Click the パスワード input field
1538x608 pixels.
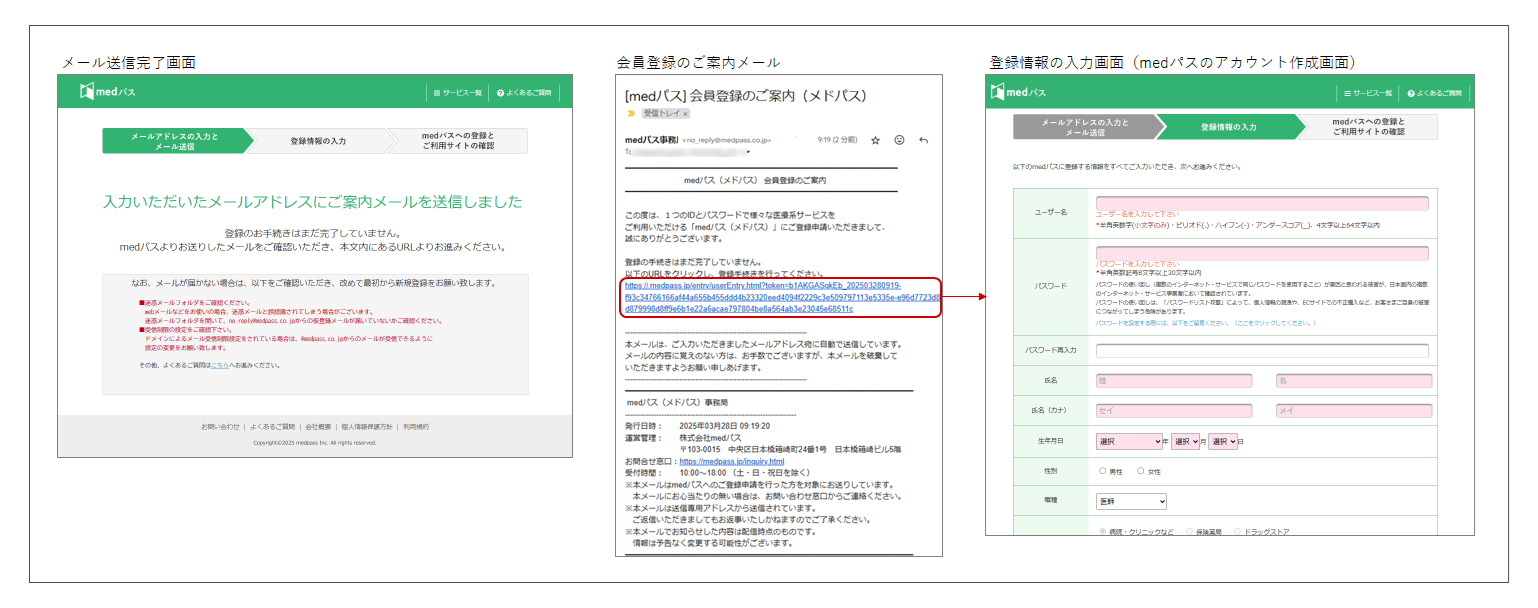click(x=1262, y=254)
